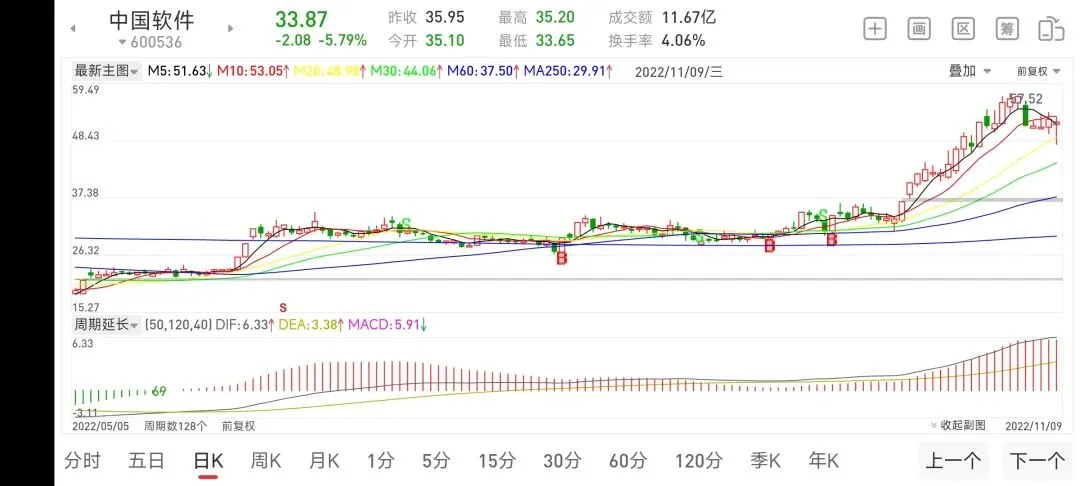Switch to the 季K tab
This screenshot has height=486, width=1080.
click(x=765, y=461)
